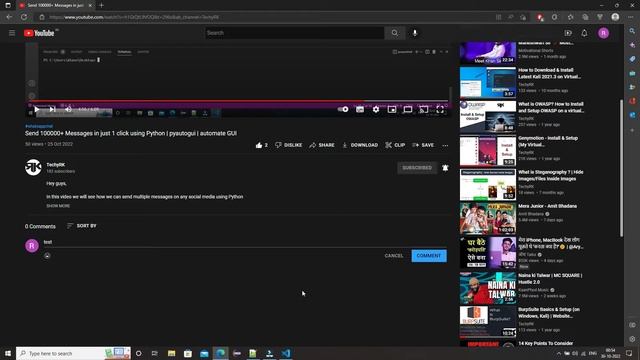Open the player settings gear

(x=376, y=109)
